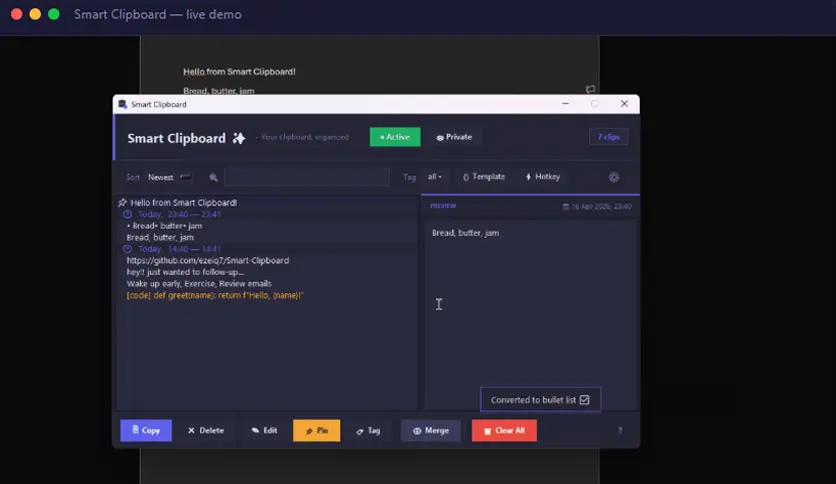The image size is (836, 484).
Task: Merge clips using the Merge button
Action: point(431,430)
